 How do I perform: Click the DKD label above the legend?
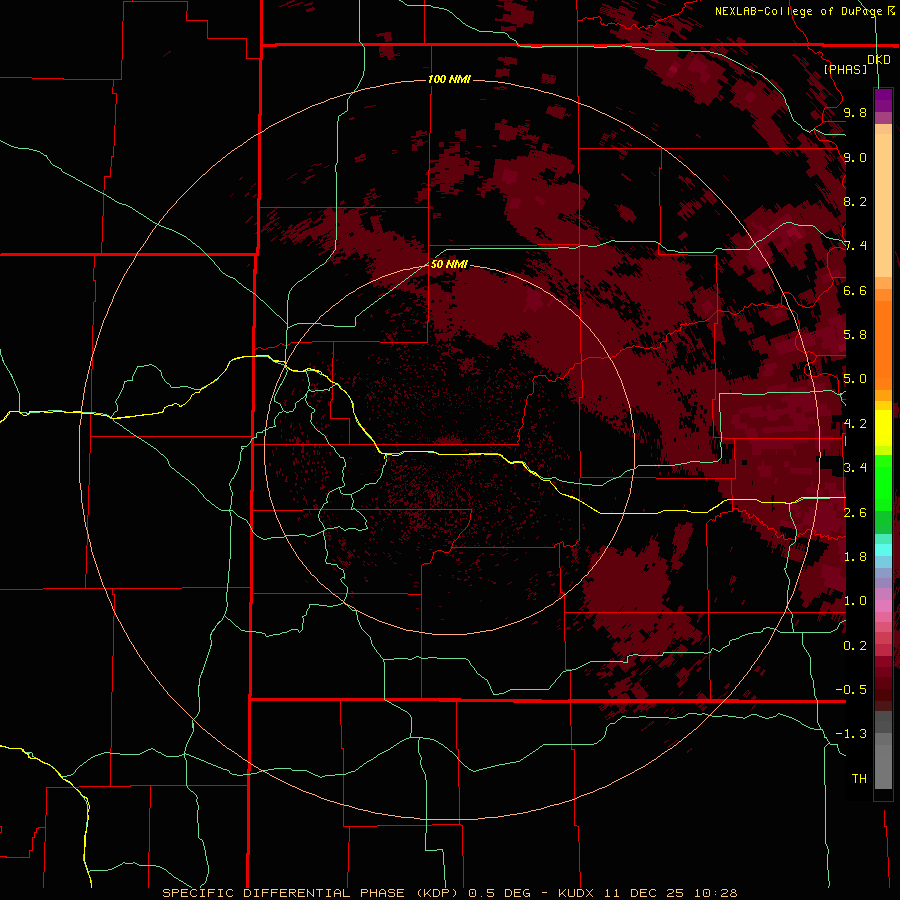879,59
